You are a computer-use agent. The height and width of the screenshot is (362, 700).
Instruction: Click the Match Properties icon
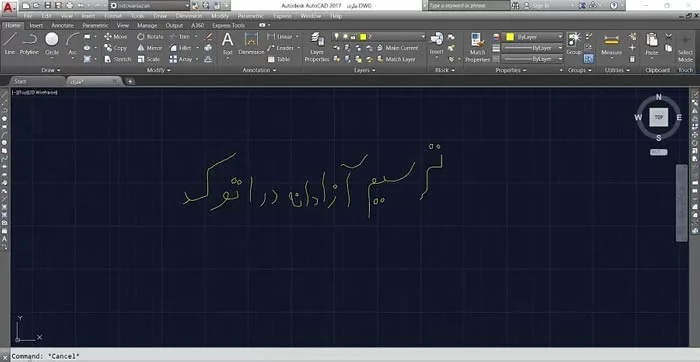[x=477, y=47]
